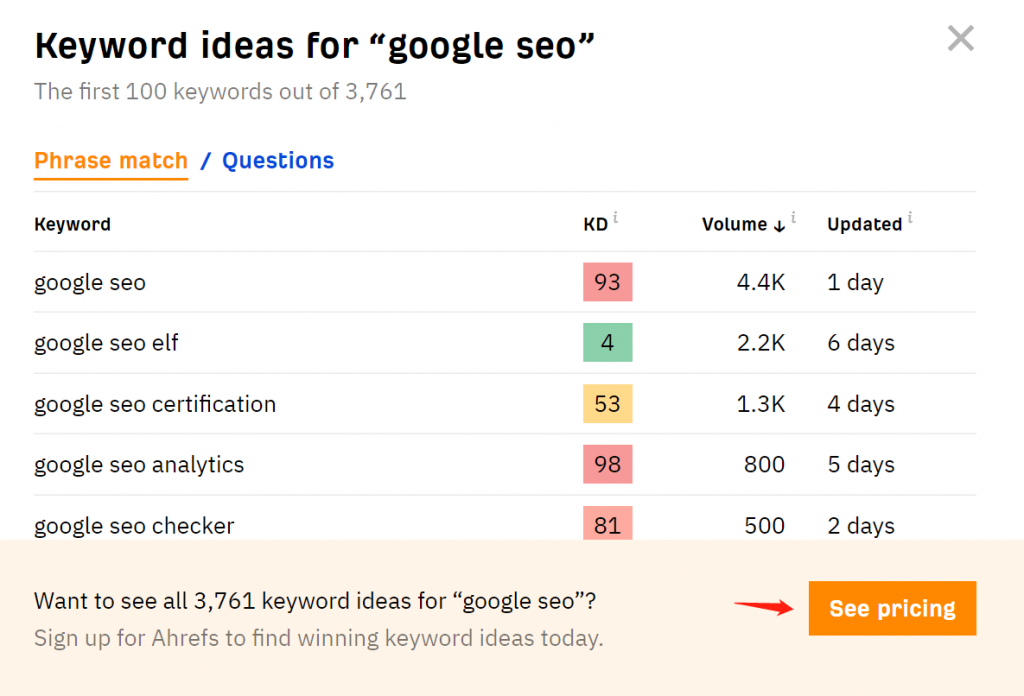Click the keyword 'google seo' in the table
This screenshot has height=696, width=1024.
tap(89, 282)
